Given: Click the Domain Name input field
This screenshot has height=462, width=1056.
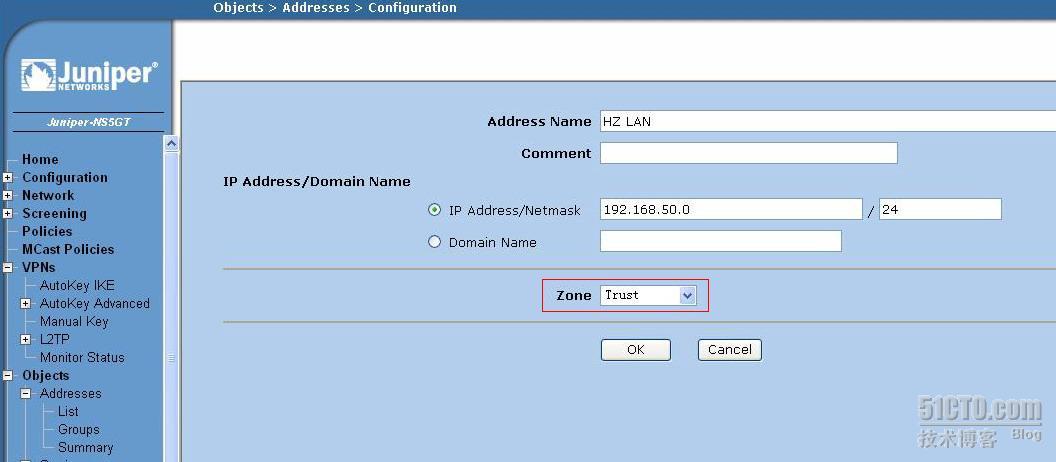Looking at the screenshot, I should 721,241.
